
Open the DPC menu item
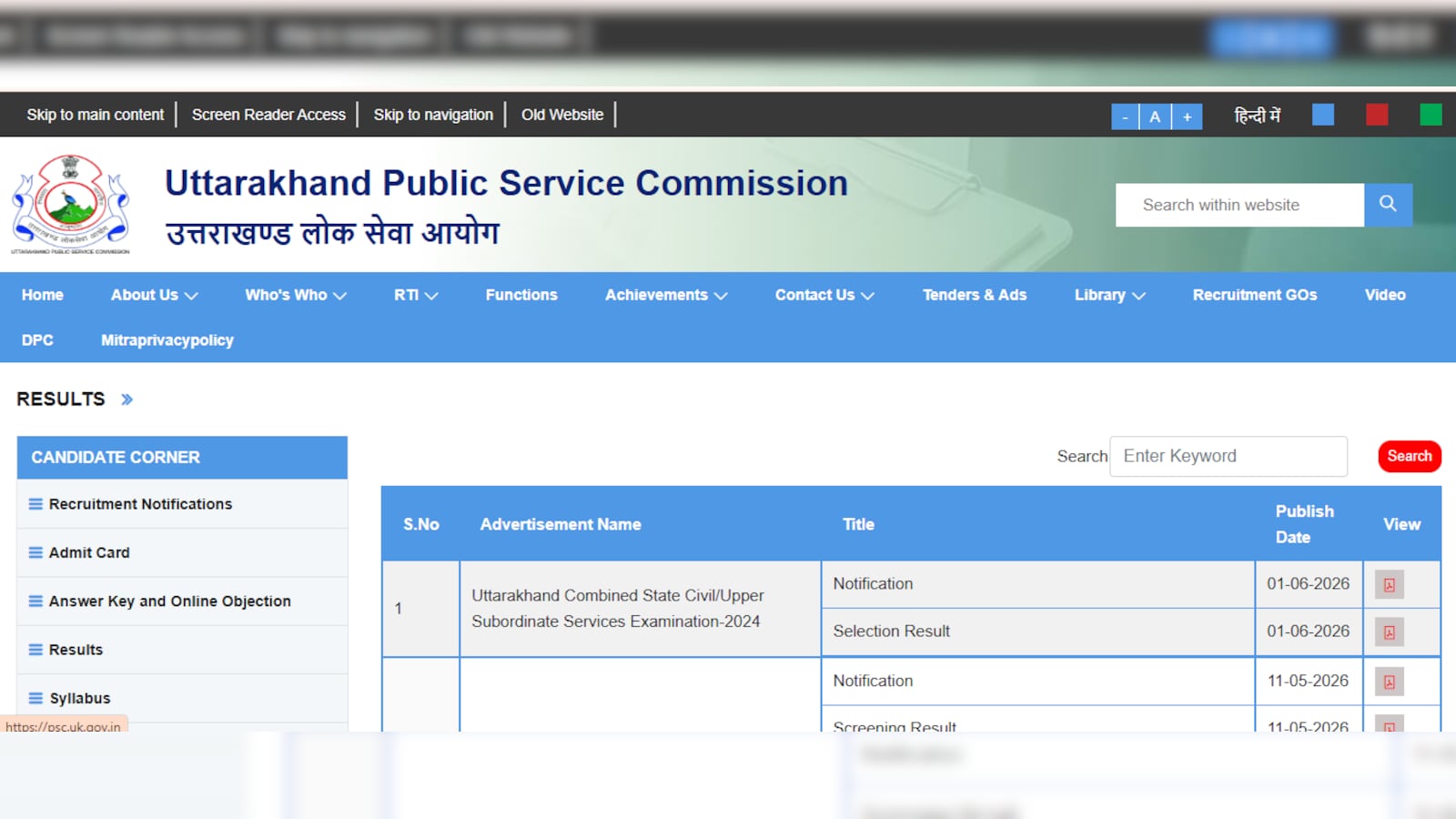pos(37,340)
